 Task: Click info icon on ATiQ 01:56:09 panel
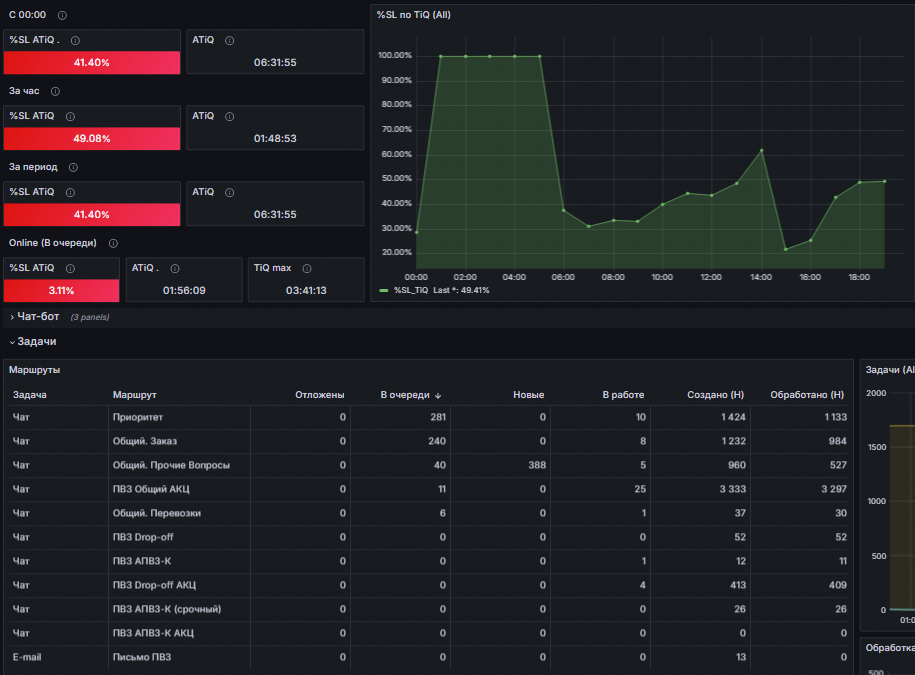175,268
